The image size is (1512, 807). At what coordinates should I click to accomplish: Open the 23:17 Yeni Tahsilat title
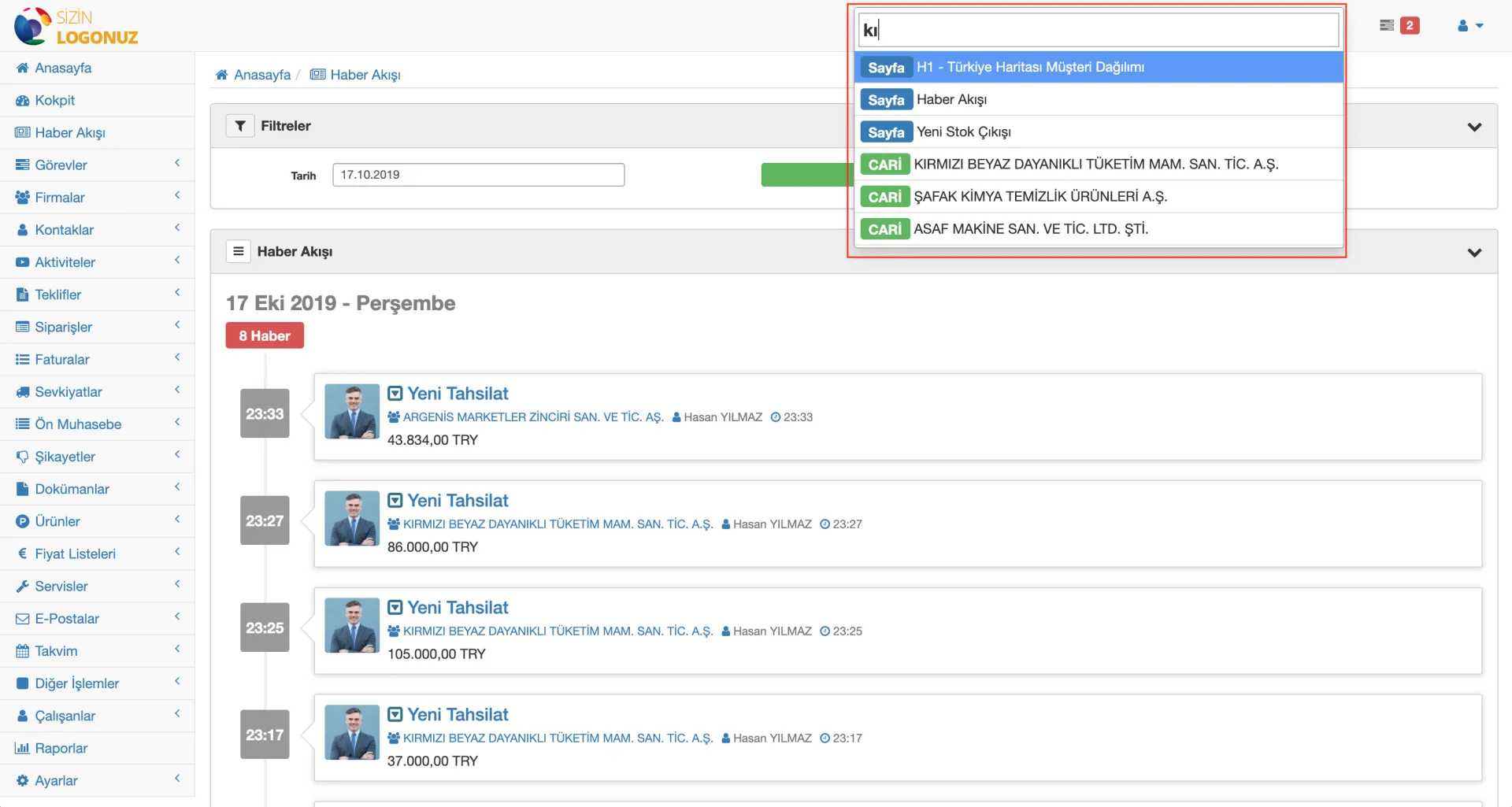458,714
